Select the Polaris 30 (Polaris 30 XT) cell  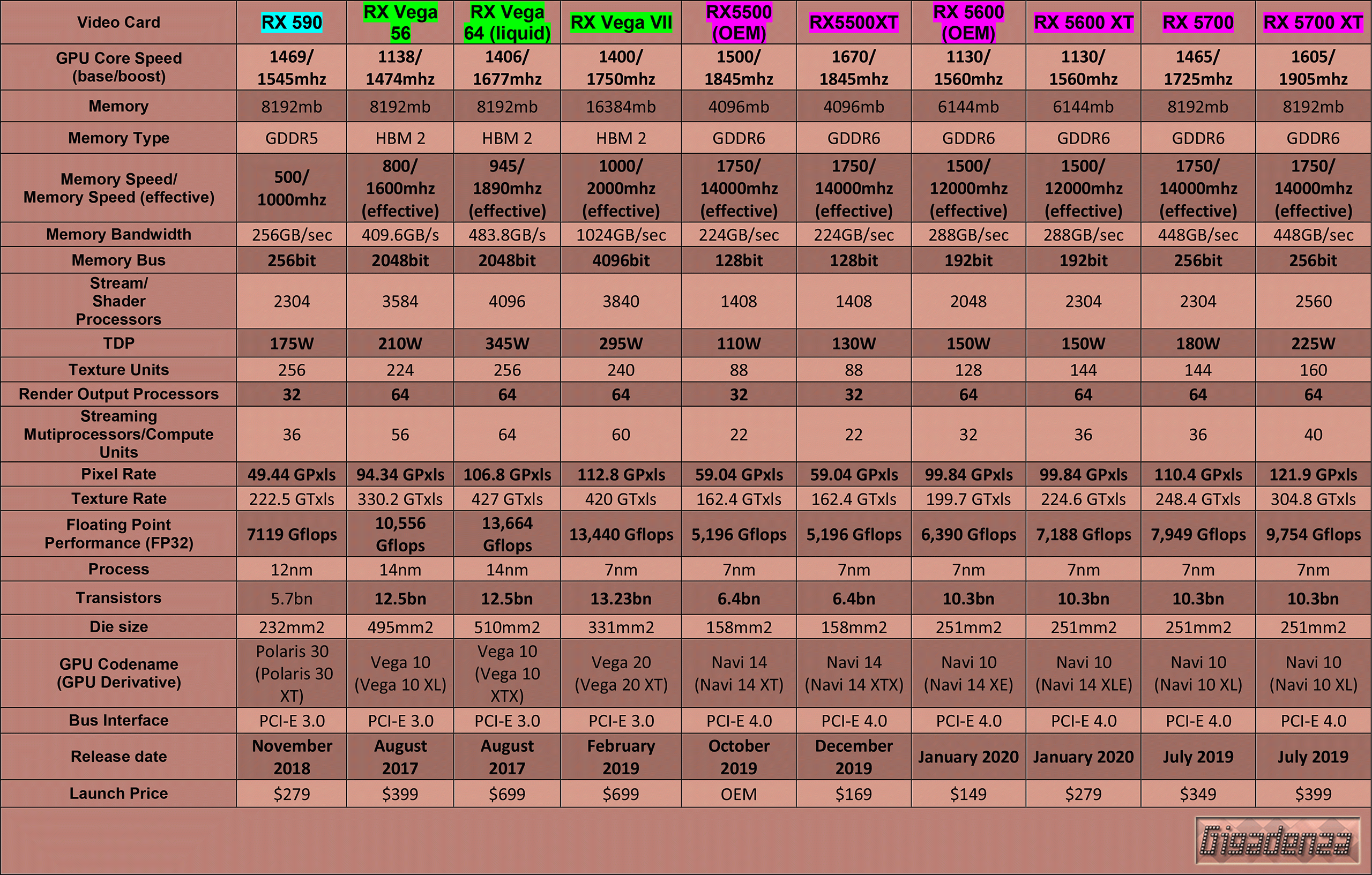(x=291, y=674)
